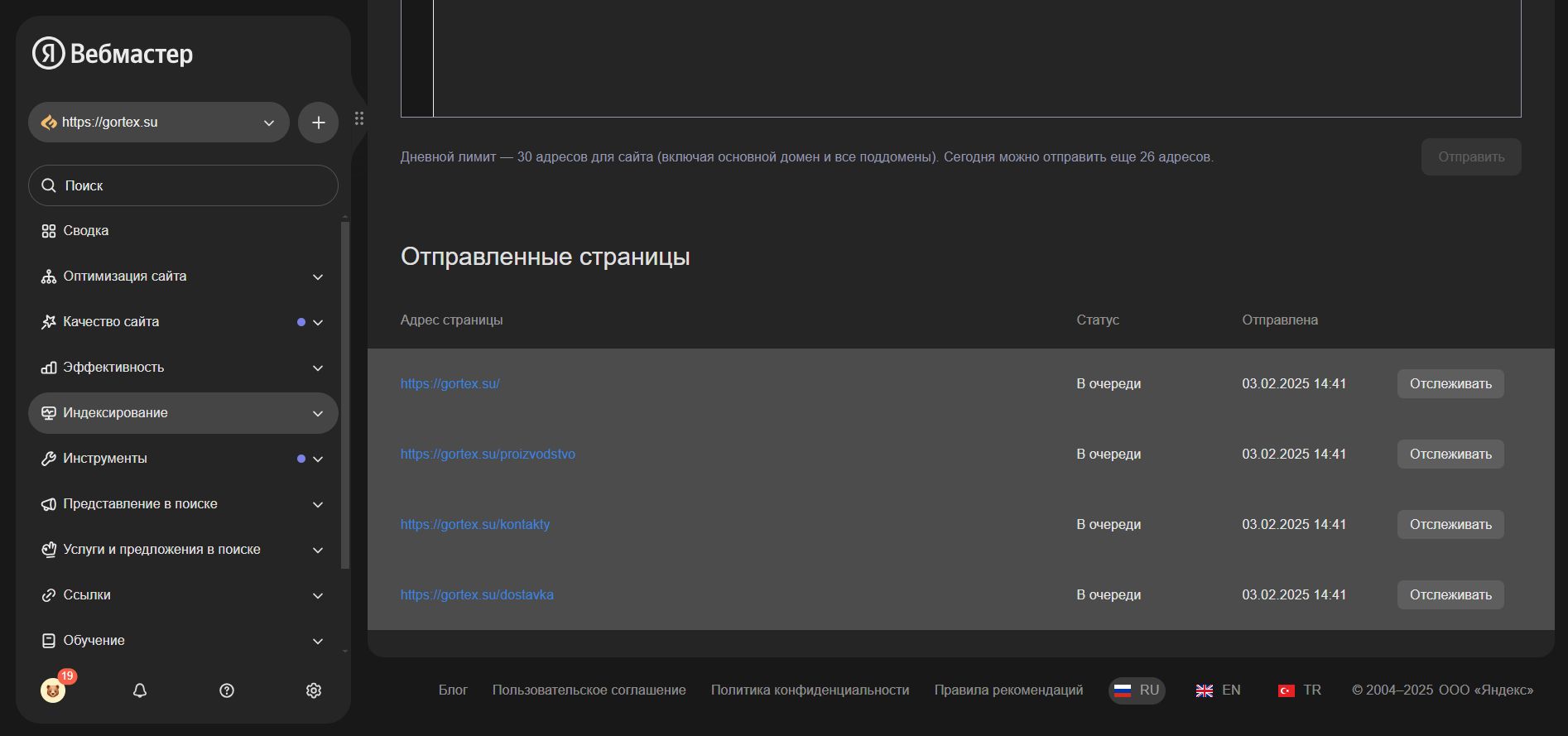1568x736 pixels.
Task: Click the British flag icon
Action: click(x=1205, y=690)
